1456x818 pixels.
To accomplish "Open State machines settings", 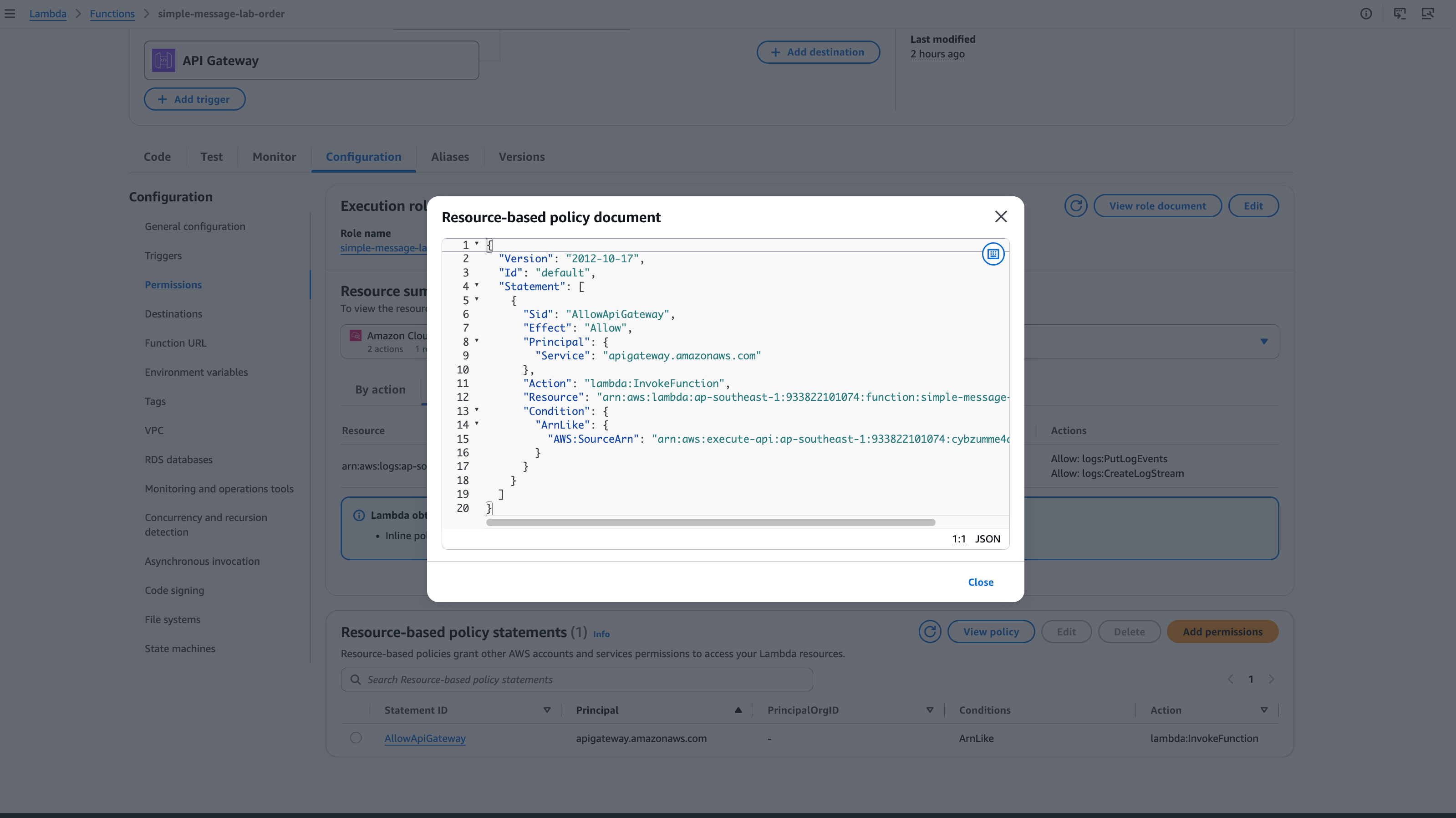I will [x=180, y=649].
